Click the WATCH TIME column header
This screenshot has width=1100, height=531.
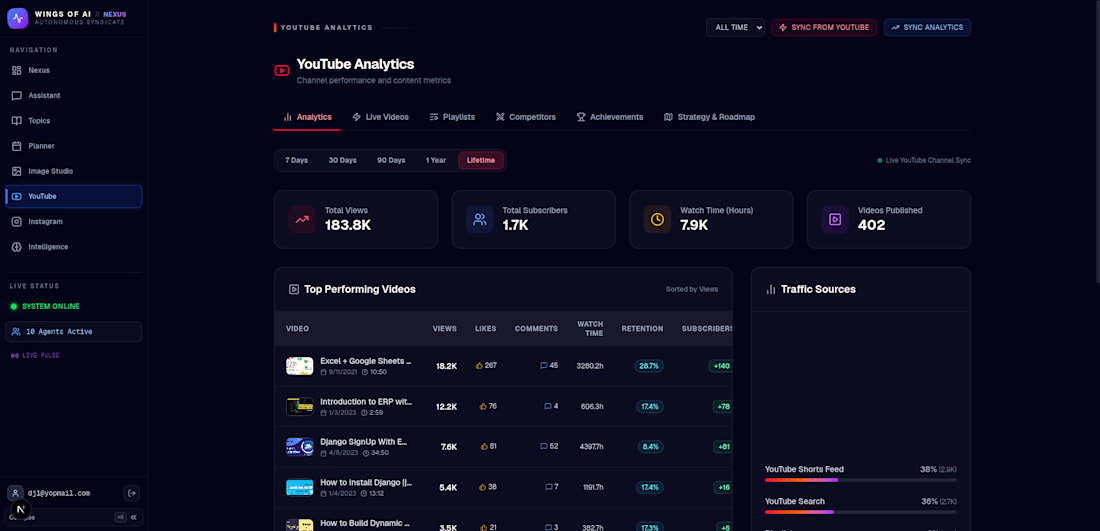pos(590,328)
